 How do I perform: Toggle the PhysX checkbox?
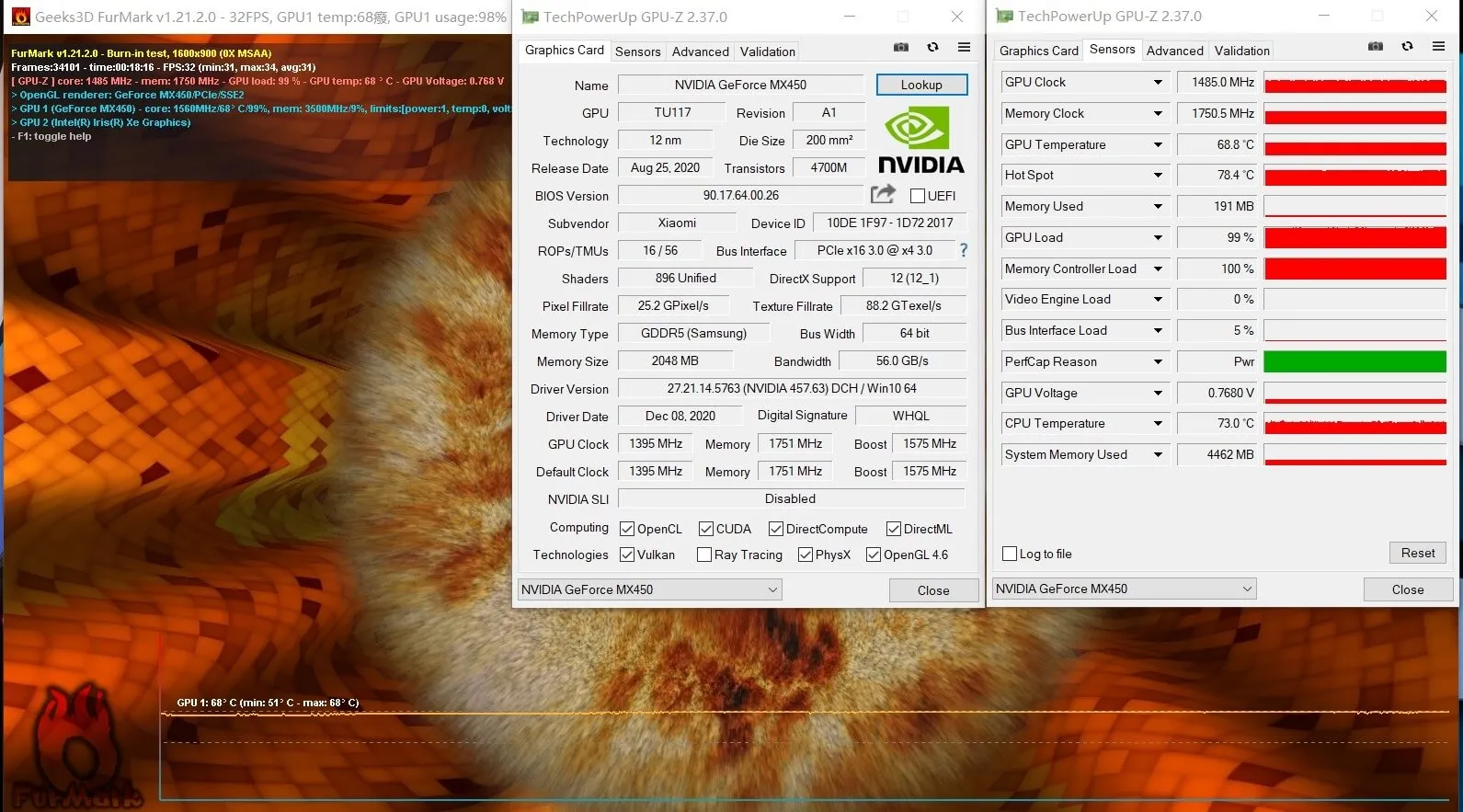(806, 555)
